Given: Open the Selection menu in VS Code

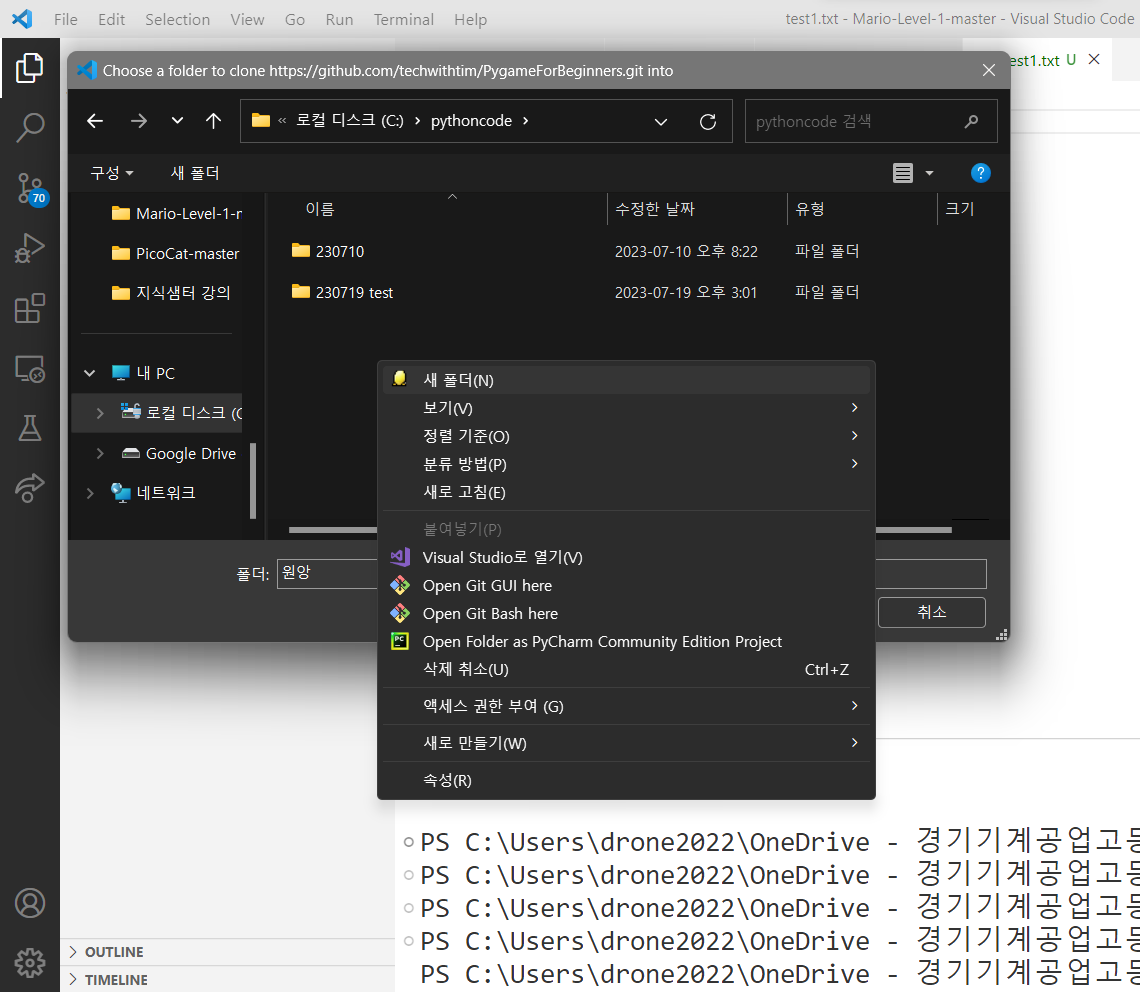Looking at the screenshot, I should [177, 20].
